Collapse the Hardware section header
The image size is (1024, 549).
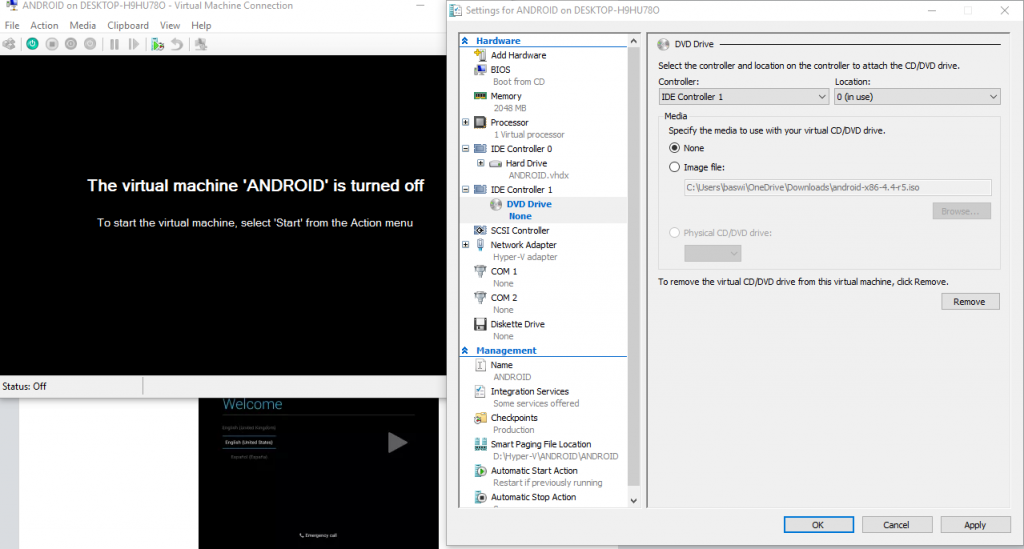click(465, 40)
